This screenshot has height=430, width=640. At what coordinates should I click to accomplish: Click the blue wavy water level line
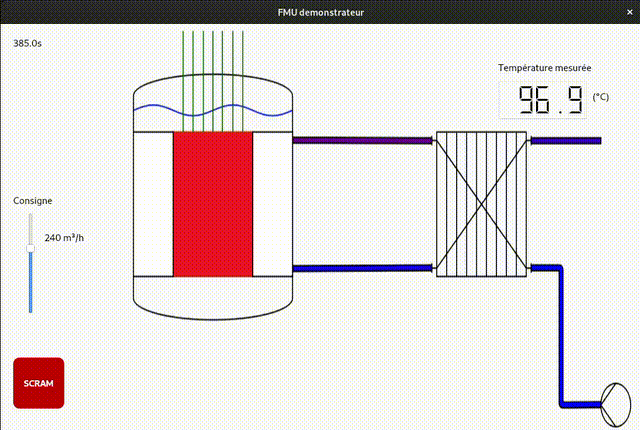click(213, 110)
